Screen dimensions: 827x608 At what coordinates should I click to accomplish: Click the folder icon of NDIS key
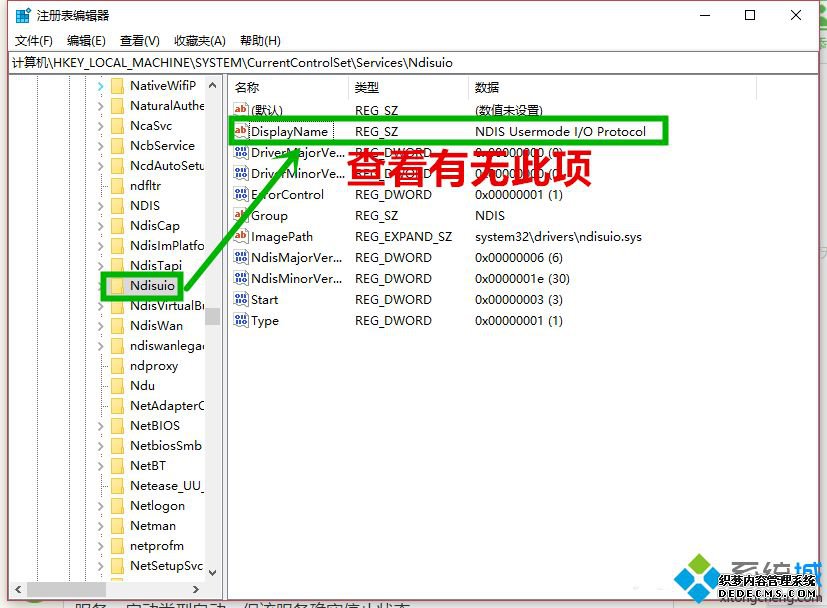pos(118,206)
